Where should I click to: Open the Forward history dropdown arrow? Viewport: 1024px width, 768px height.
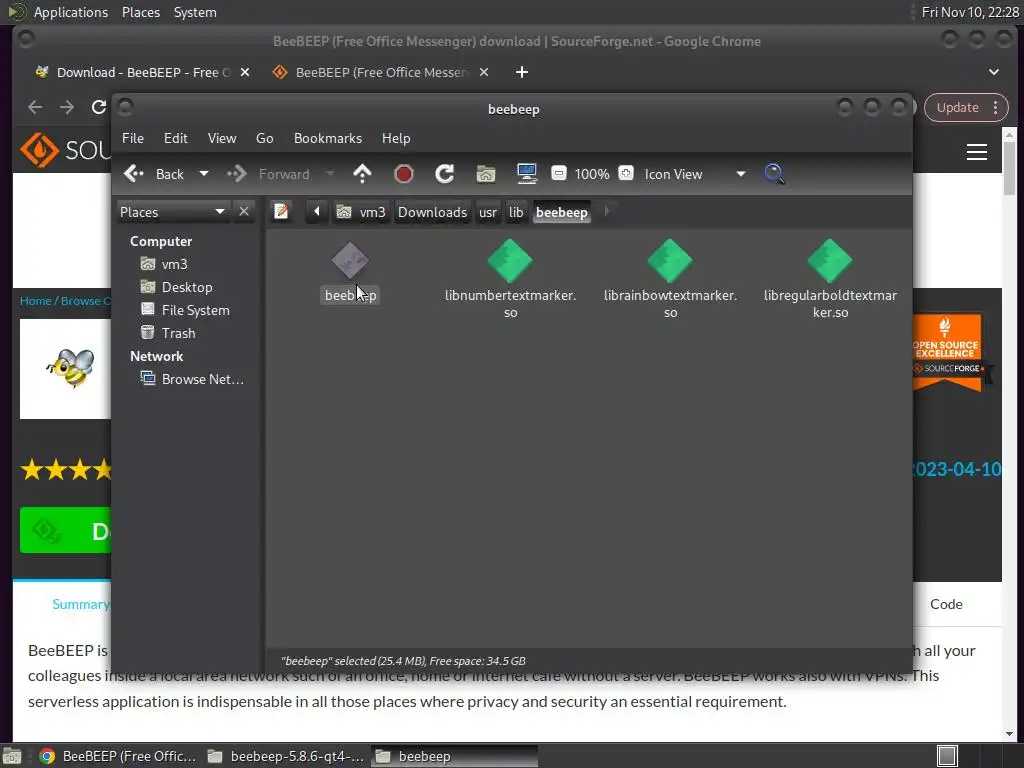pyautogui.click(x=330, y=174)
